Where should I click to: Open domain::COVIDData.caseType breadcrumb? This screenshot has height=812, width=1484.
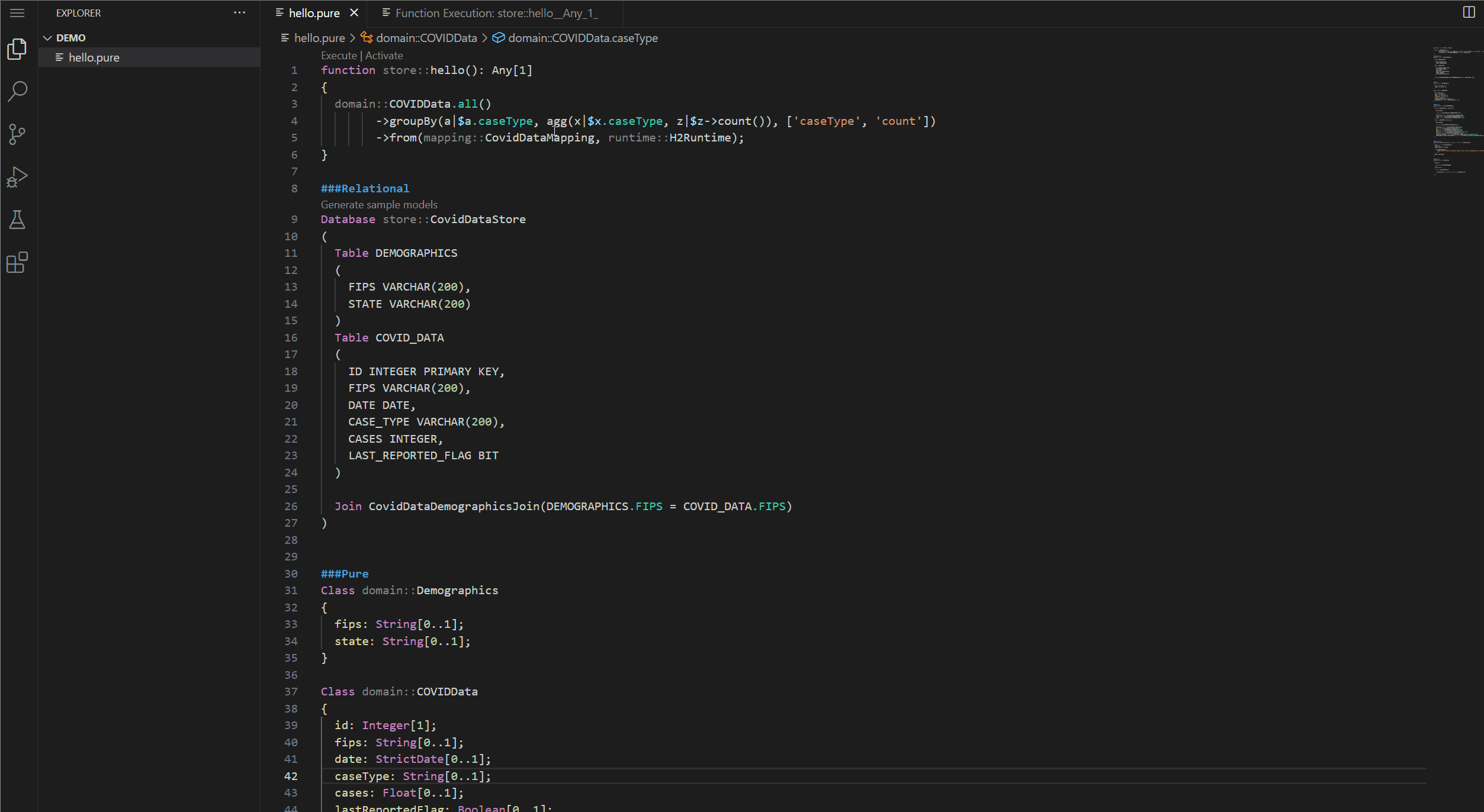pyautogui.click(x=582, y=38)
